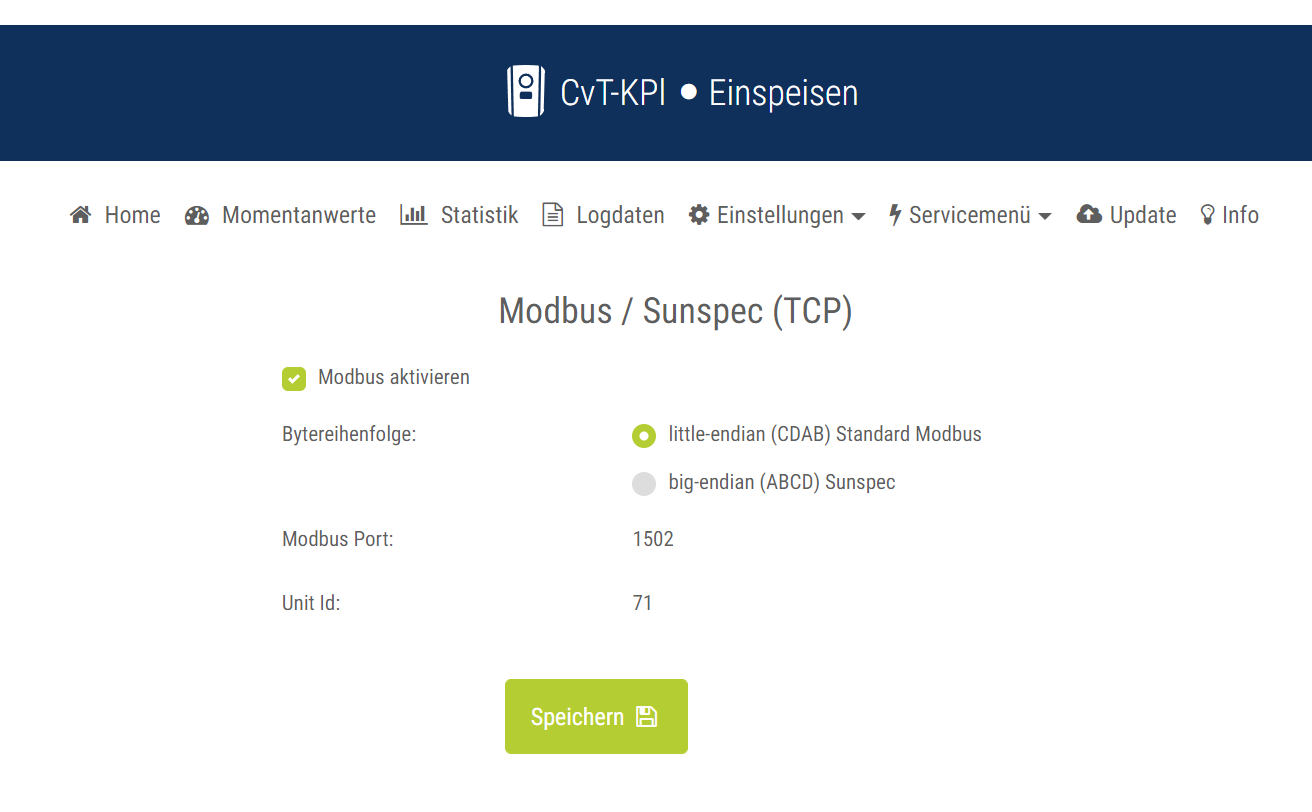Expand the Einstellungen dropdown arrow
The width and height of the screenshot is (1312, 812).
coord(858,216)
